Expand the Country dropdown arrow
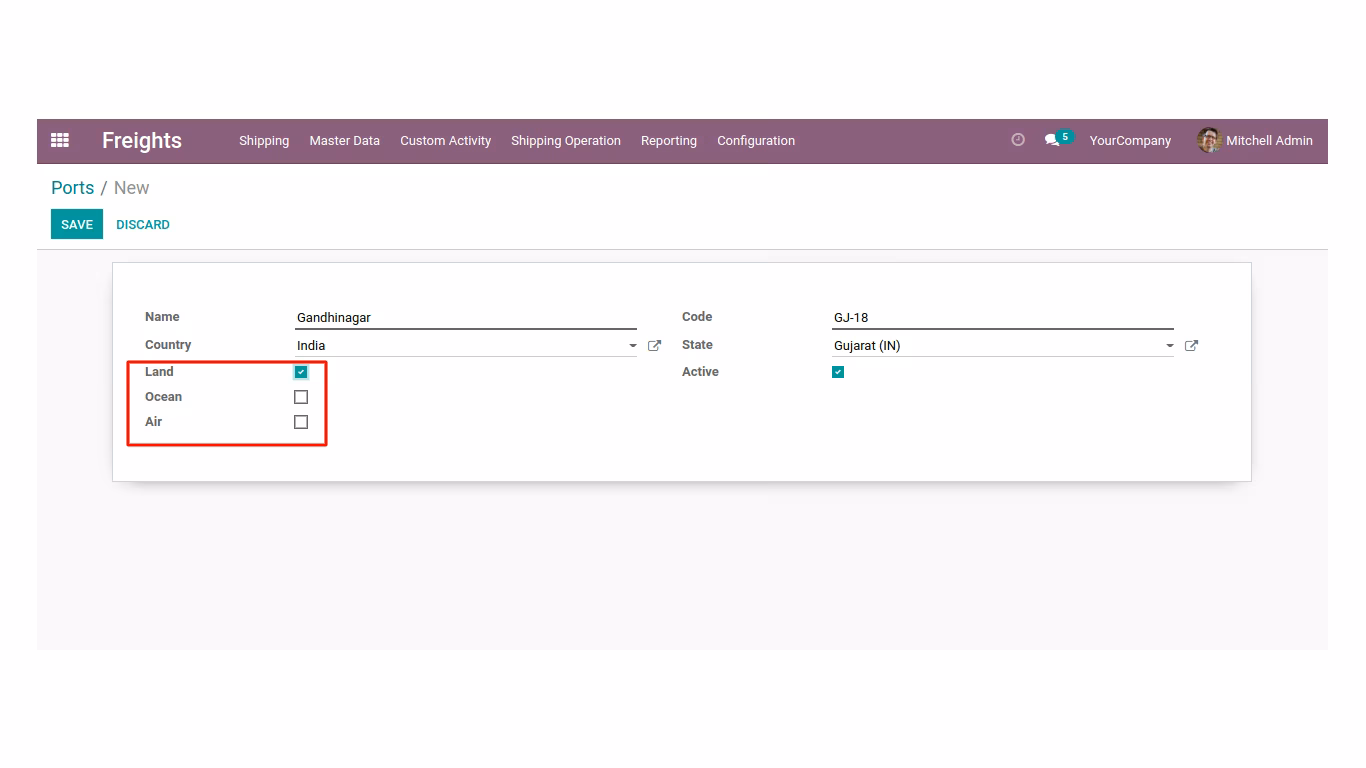Image resolution: width=1366 pixels, height=768 pixels. [x=632, y=346]
